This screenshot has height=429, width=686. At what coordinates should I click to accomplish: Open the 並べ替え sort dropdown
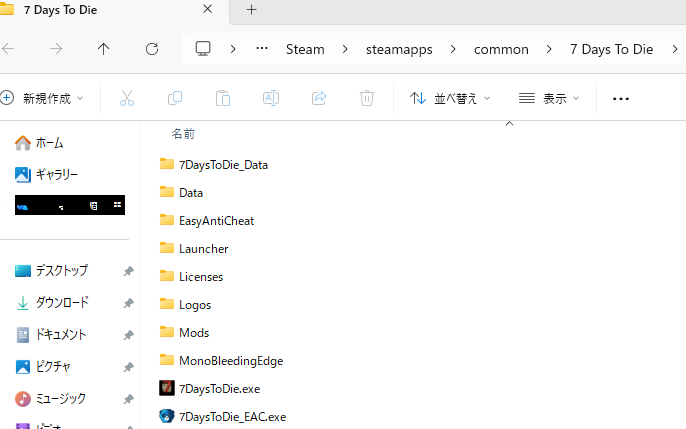tap(451, 98)
